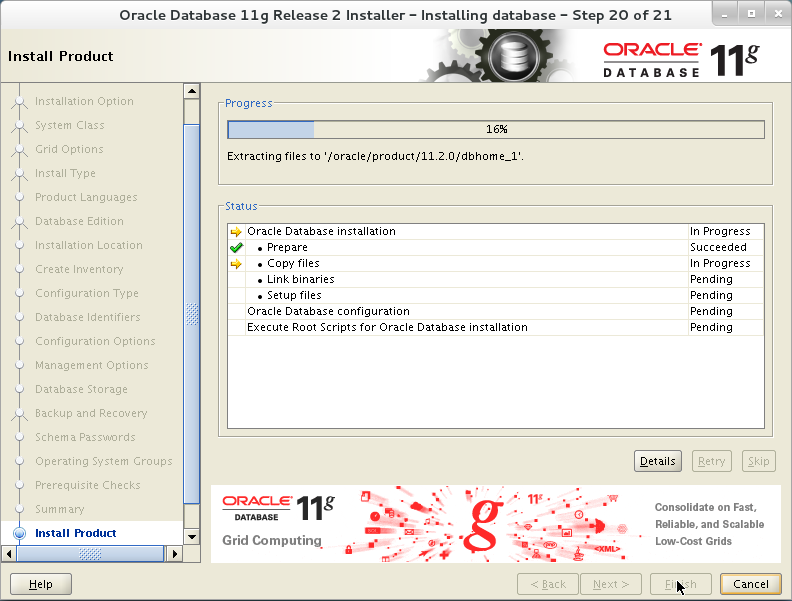Select the Backup and Recovery step
The image size is (792, 601).
coord(91,413)
